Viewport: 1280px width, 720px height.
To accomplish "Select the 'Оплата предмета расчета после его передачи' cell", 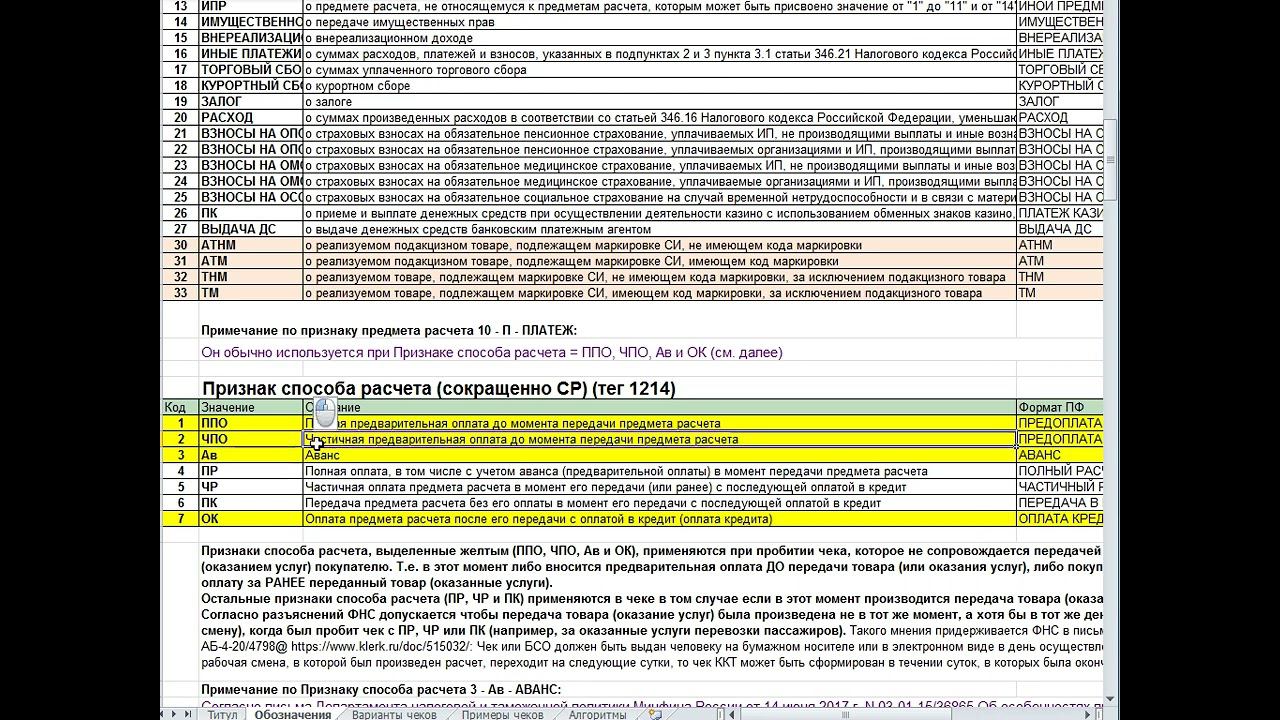I will tap(660, 519).
